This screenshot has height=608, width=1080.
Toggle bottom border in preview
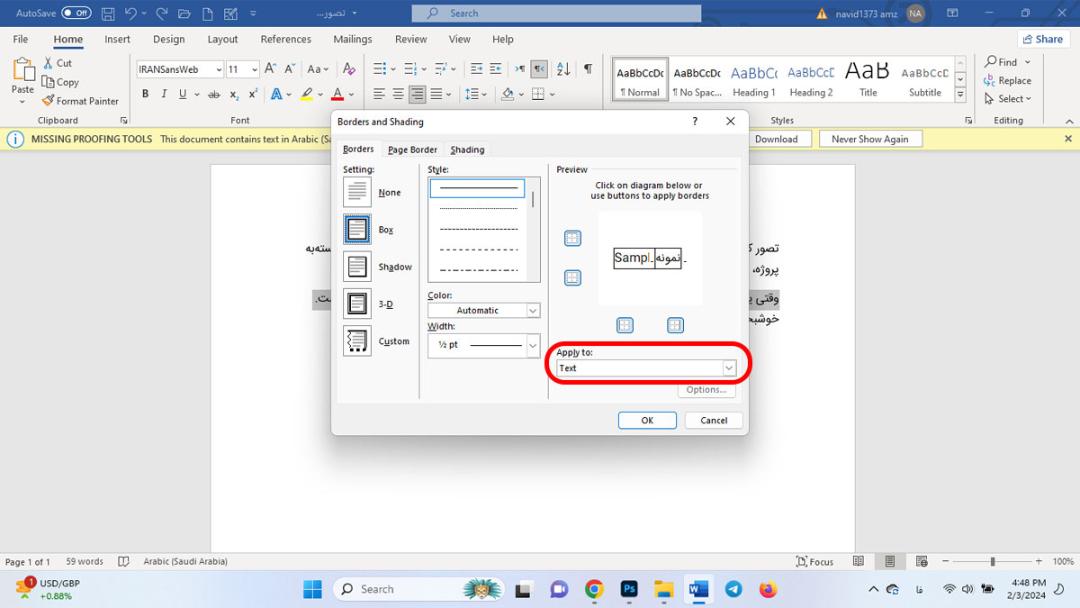(x=572, y=278)
